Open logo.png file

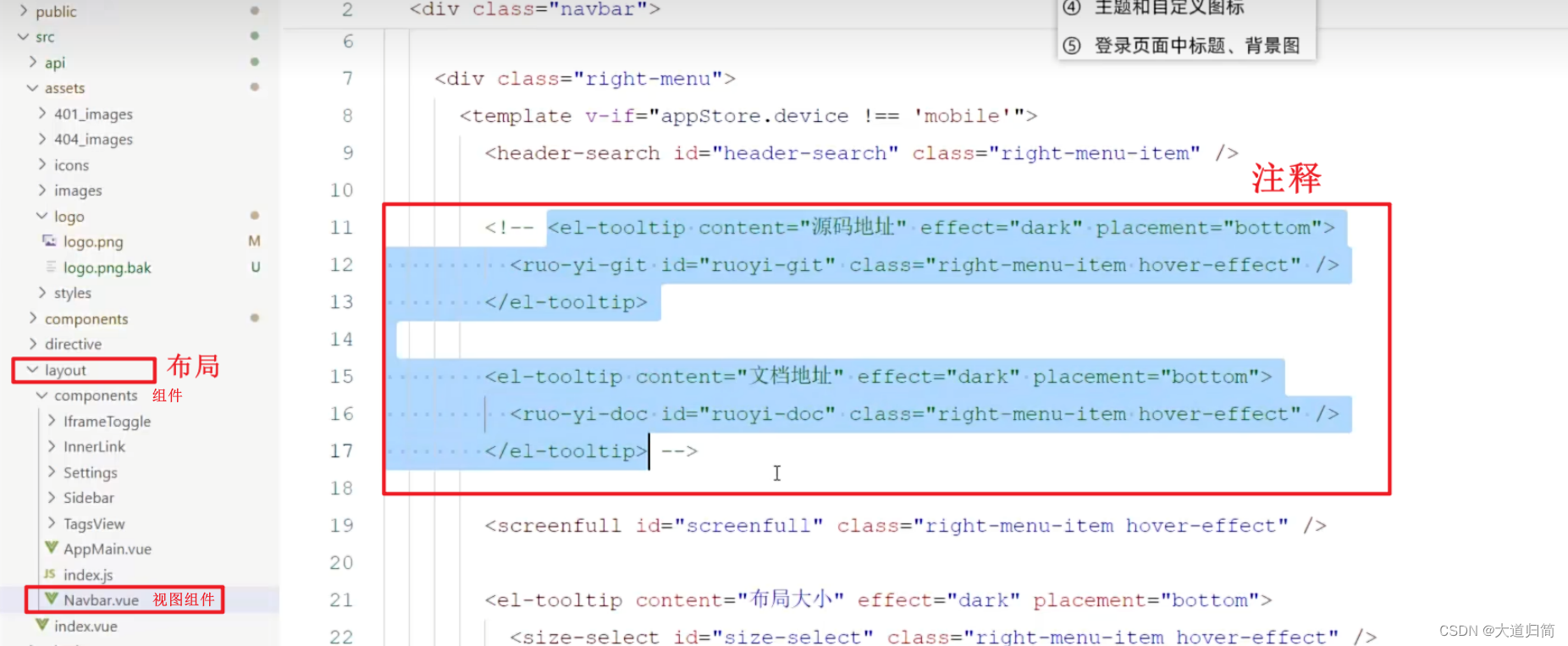pos(93,242)
